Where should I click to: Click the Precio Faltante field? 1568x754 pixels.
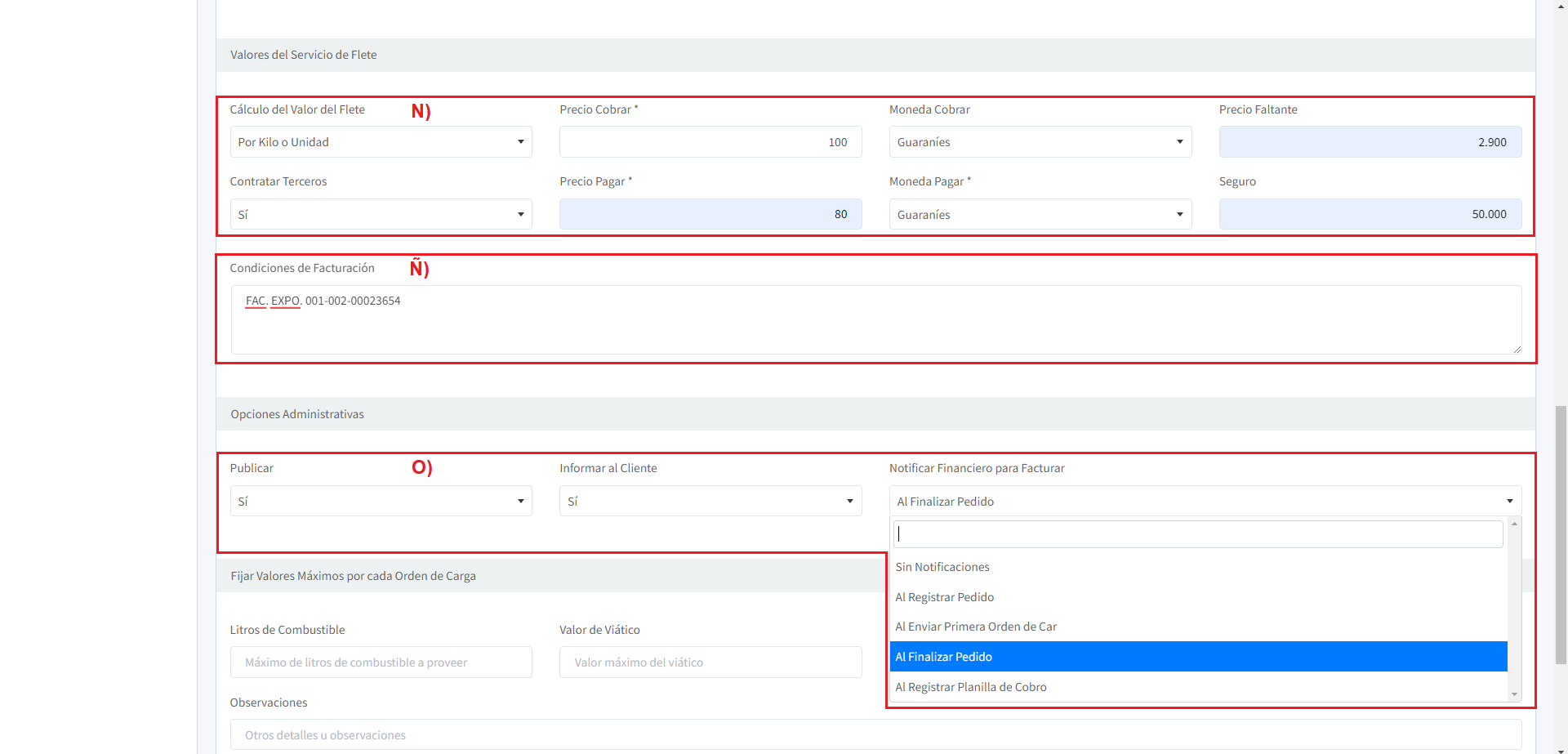(1370, 142)
